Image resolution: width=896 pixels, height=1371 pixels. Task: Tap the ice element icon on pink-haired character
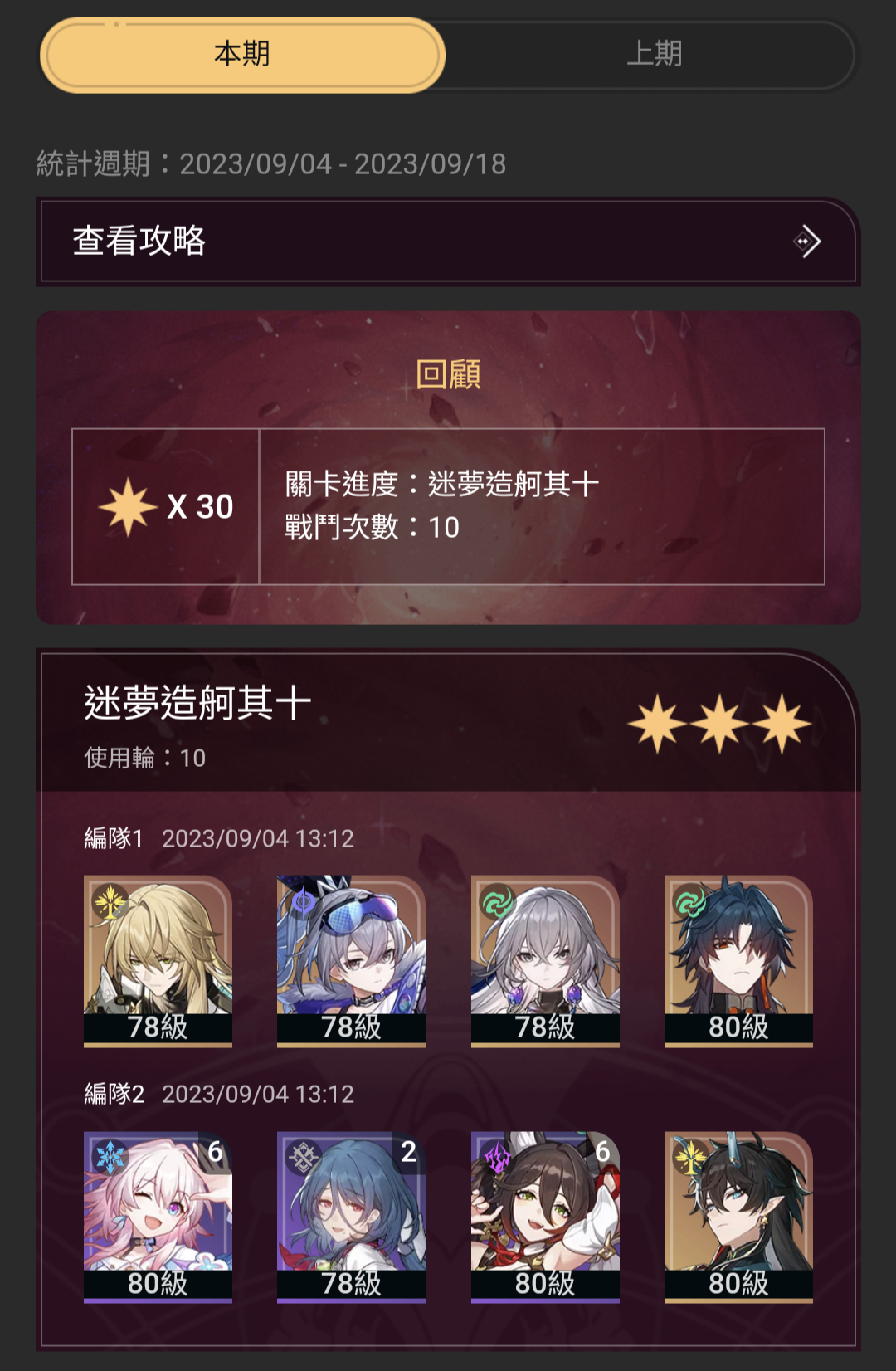[x=110, y=1157]
